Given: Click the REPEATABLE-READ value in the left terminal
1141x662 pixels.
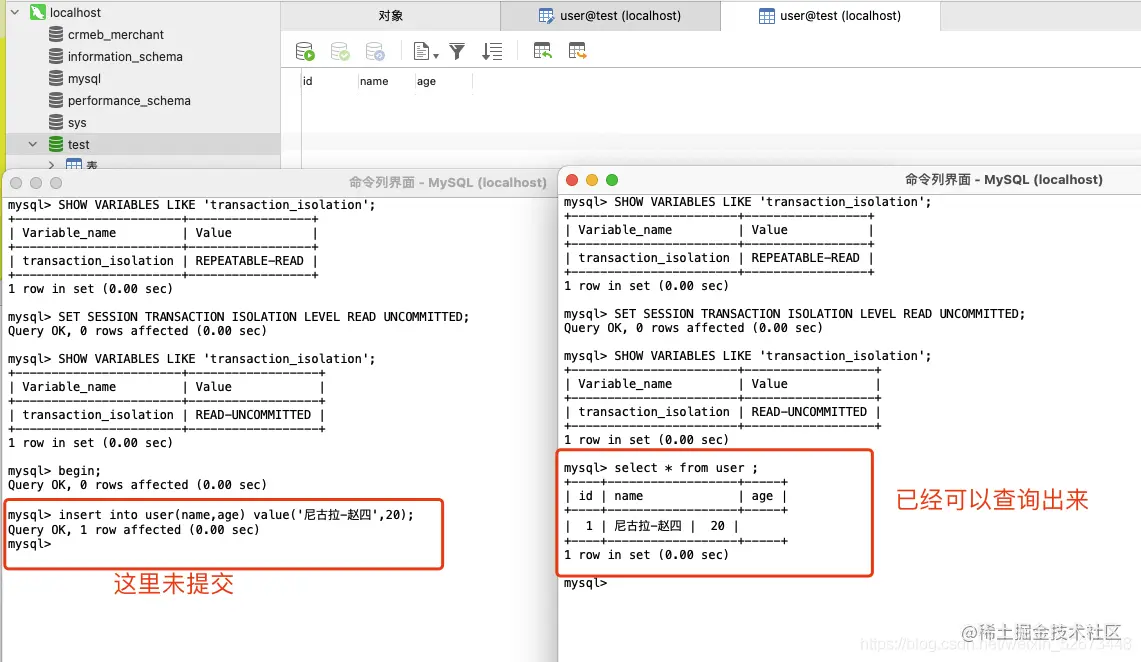Looking at the screenshot, I should pos(249,260).
